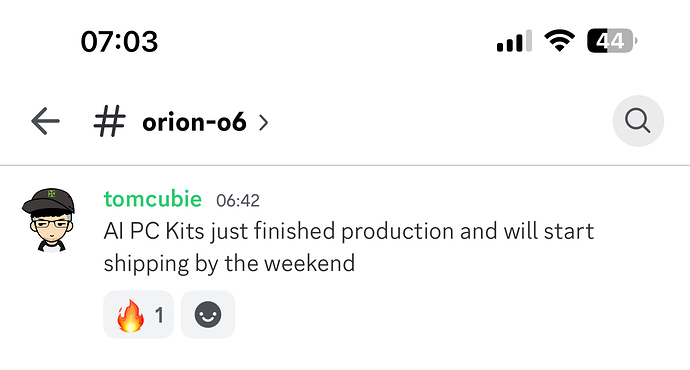The width and height of the screenshot is (690, 370).
Task: Tap the word "production" in the message
Action: coord(397,232)
